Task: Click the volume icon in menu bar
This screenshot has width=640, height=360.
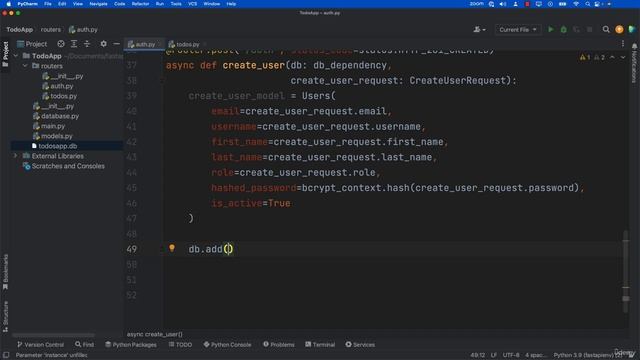Action: click(503, 4)
